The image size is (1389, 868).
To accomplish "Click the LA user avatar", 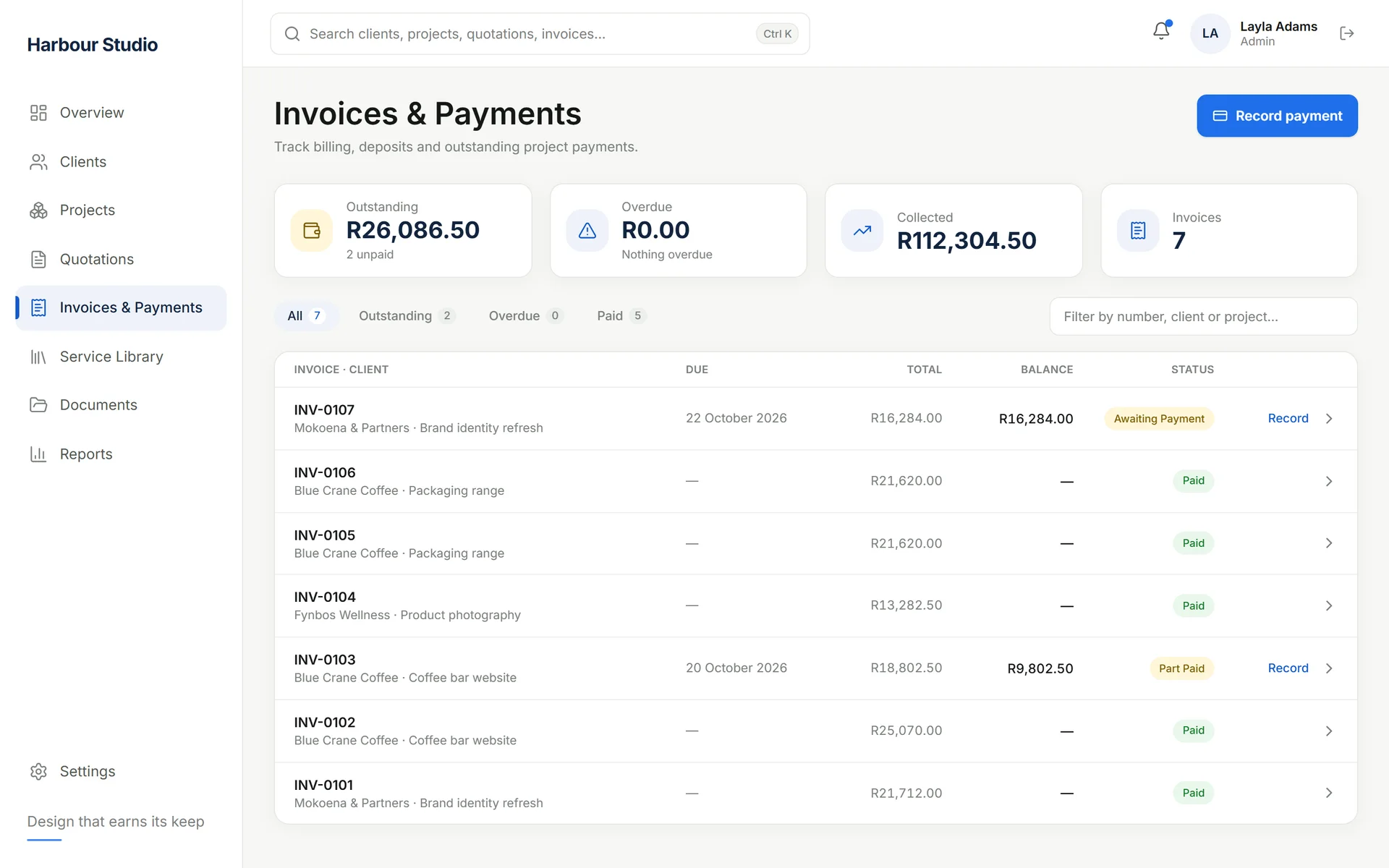I will point(1210,33).
